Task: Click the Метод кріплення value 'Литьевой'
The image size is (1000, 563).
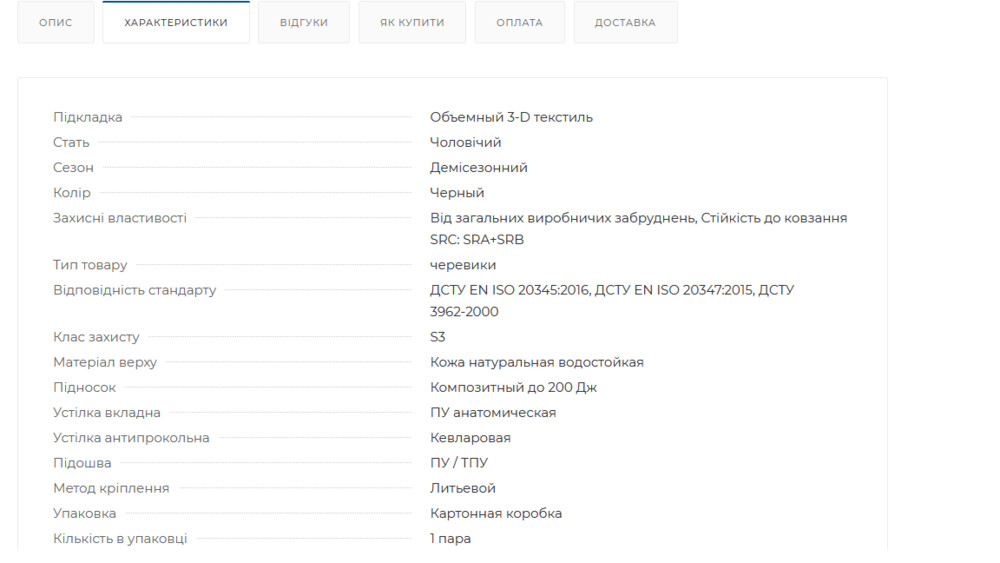Action: coord(462,488)
